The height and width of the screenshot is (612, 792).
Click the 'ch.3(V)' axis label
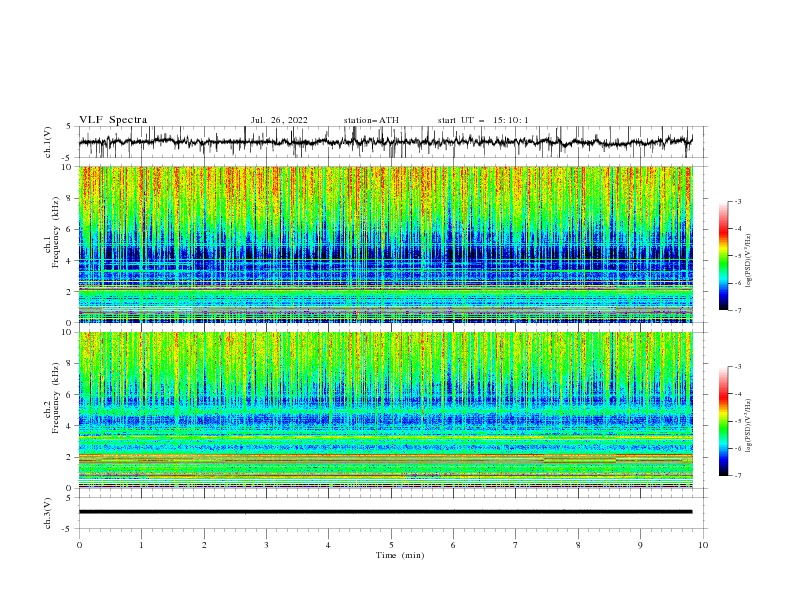click(x=48, y=513)
